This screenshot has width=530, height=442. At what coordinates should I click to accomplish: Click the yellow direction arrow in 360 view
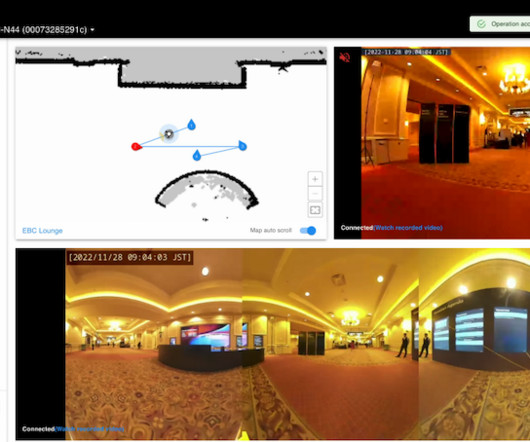pyautogui.click(x=243, y=437)
